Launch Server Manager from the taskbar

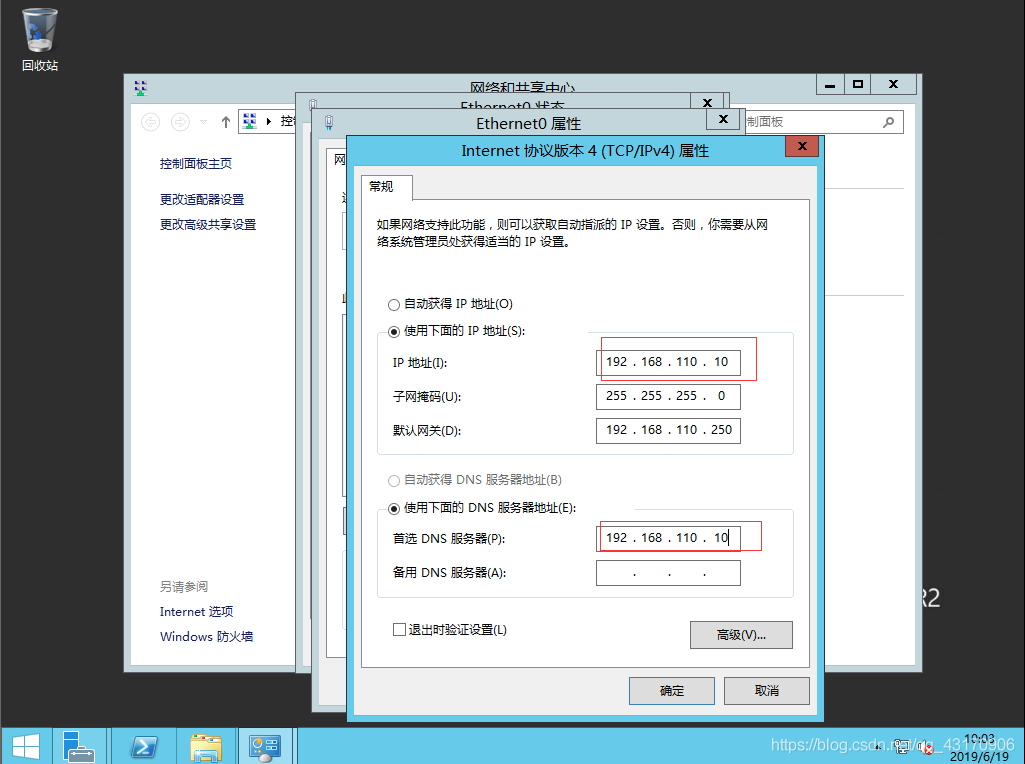[78, 746]
